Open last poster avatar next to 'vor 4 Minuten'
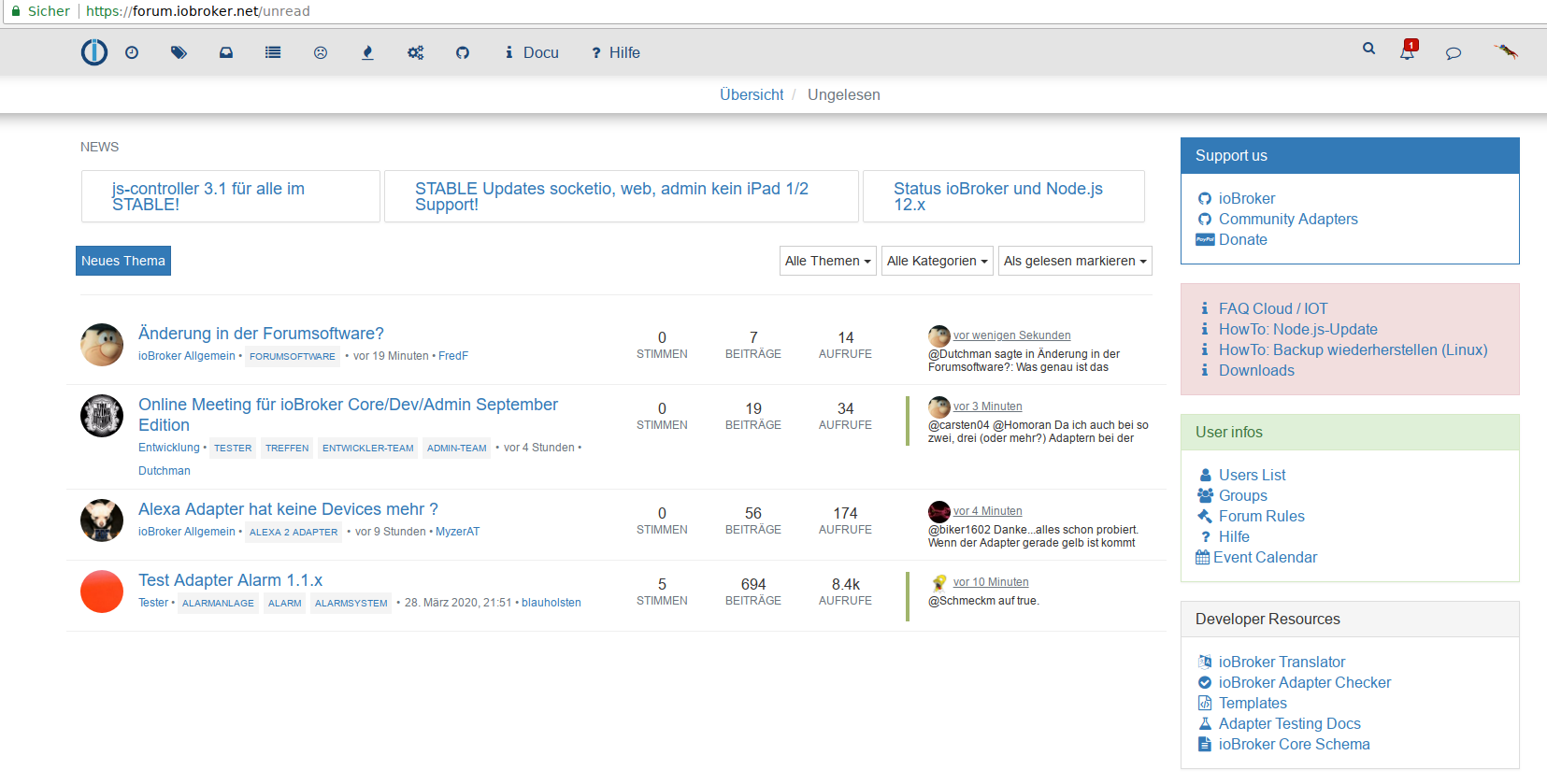 pyautogui.click(x=939, y=512)
